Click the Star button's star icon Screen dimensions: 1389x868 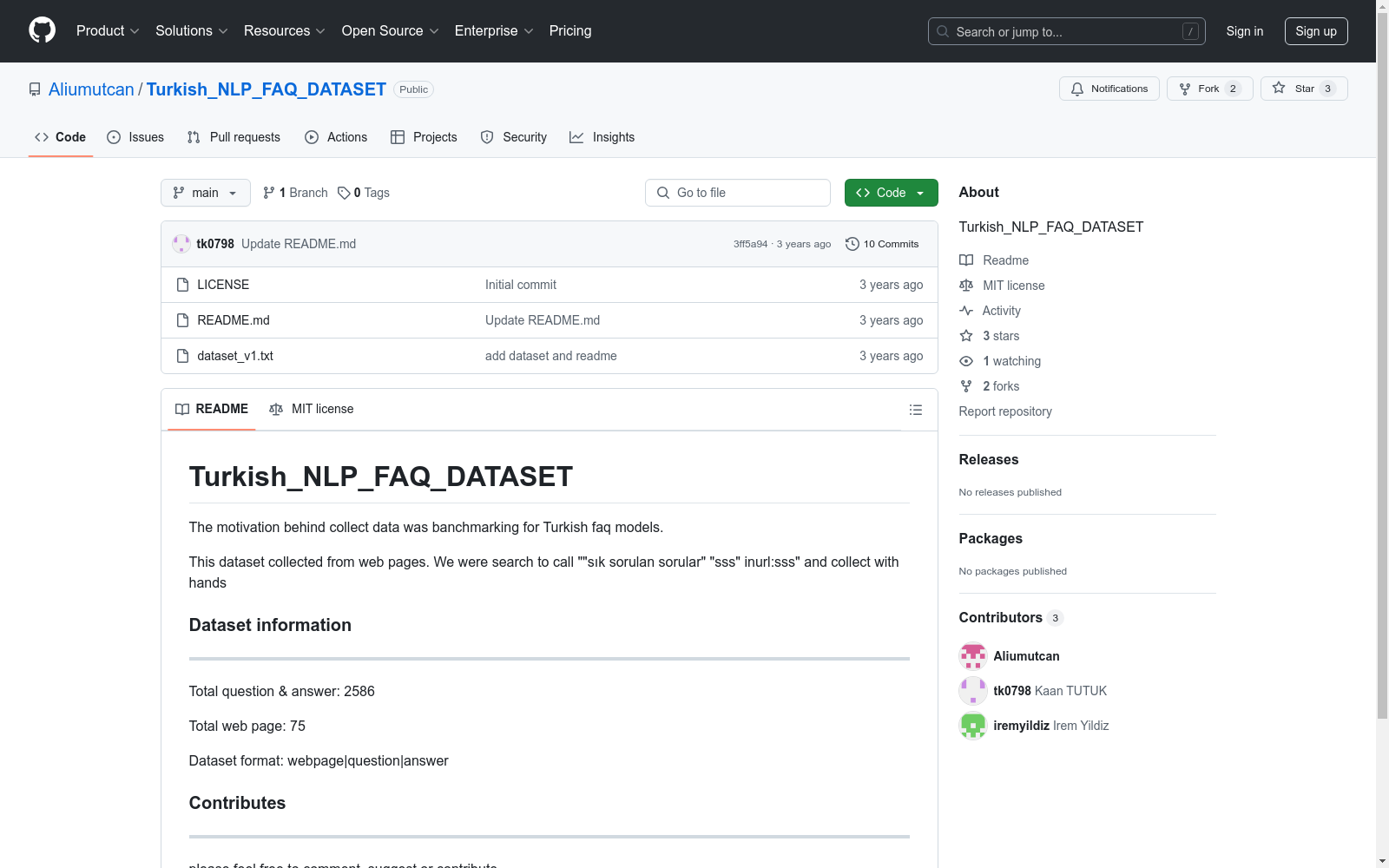[1279, 89]
